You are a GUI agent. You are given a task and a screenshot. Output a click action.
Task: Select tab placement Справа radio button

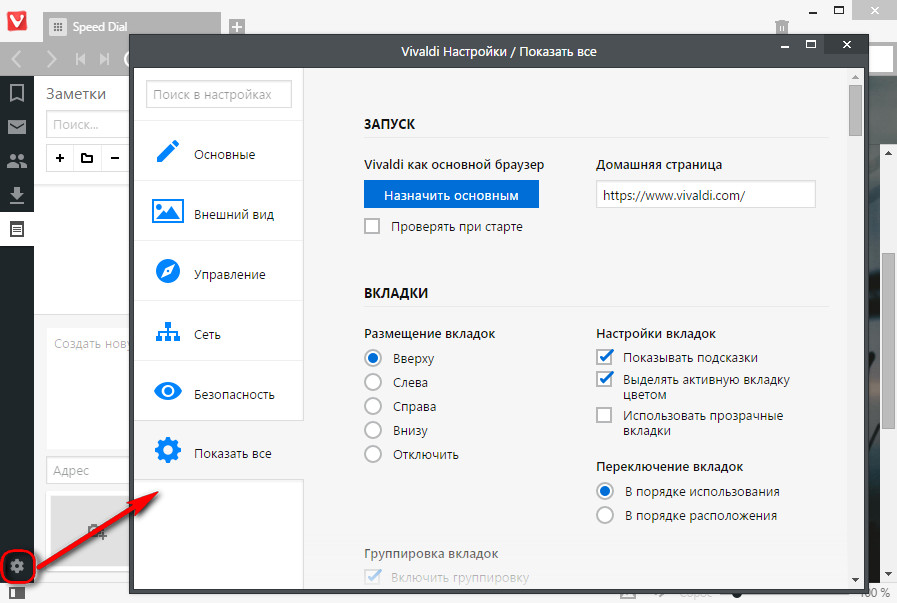pyautogui.click(x=373, y=406)
